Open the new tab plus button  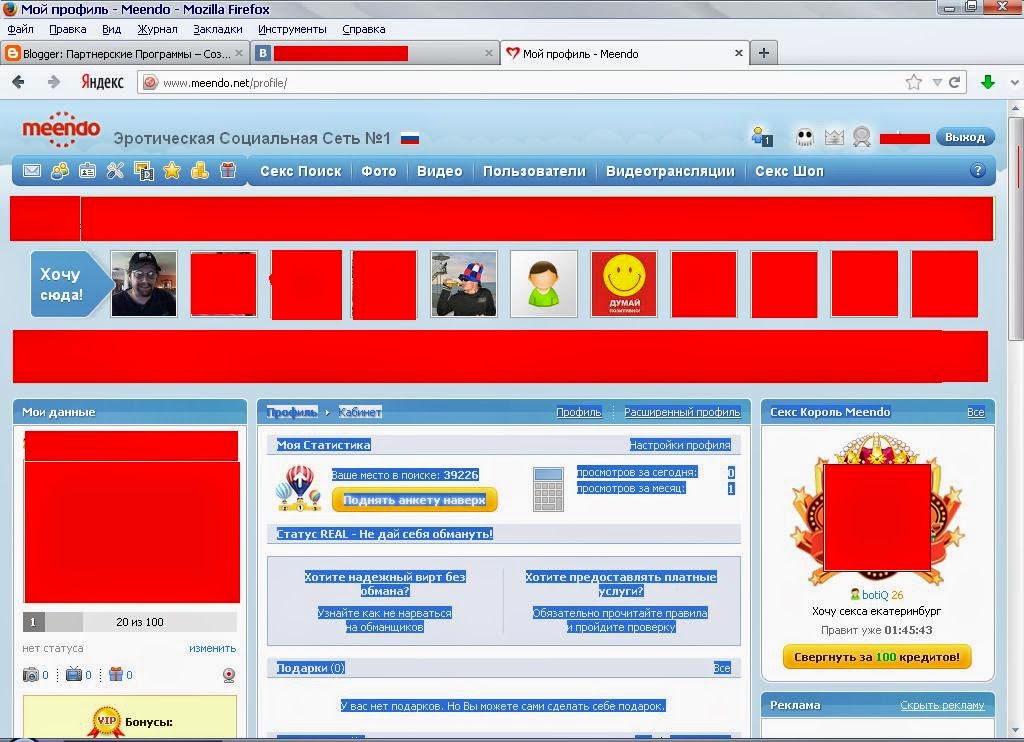pyautogui.click(x=763, y=54)
